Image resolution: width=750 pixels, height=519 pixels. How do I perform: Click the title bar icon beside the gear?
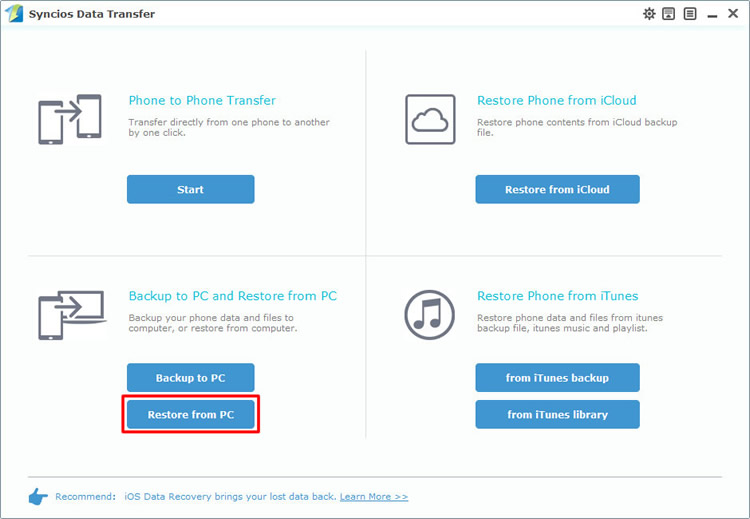click(x=669, y=14)
